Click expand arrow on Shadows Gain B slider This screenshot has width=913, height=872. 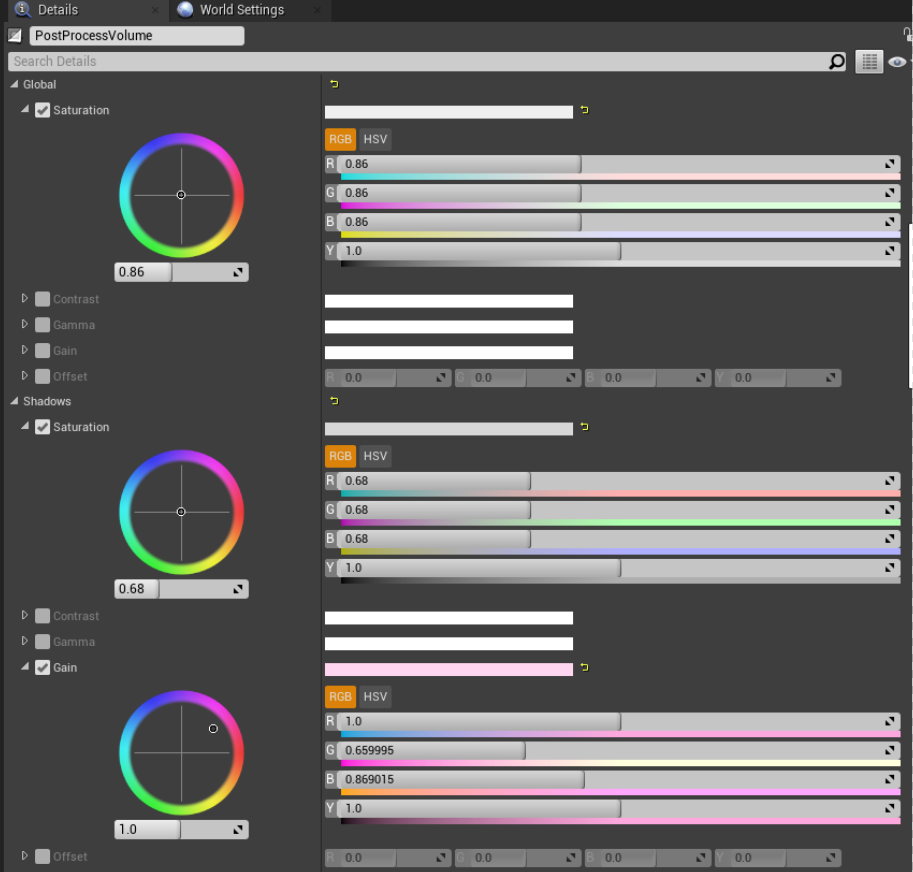[x=890, y=779]
